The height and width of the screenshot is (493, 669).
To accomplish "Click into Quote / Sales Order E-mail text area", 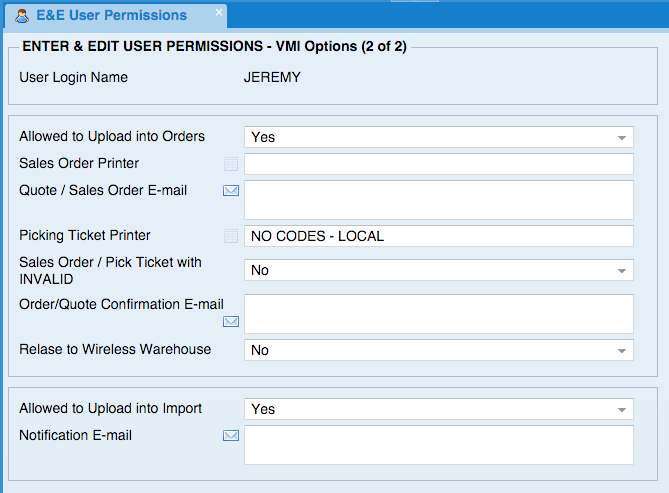I will click(x=439, y=200).
